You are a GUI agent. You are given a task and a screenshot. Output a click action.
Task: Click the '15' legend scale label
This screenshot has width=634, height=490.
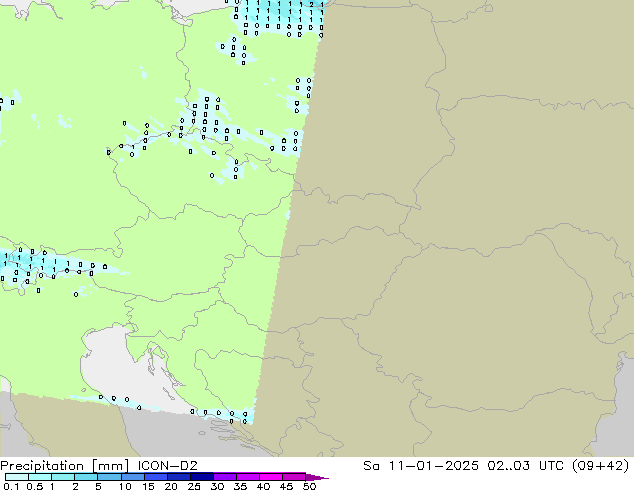pyautogui.click(x=148, y=486)
